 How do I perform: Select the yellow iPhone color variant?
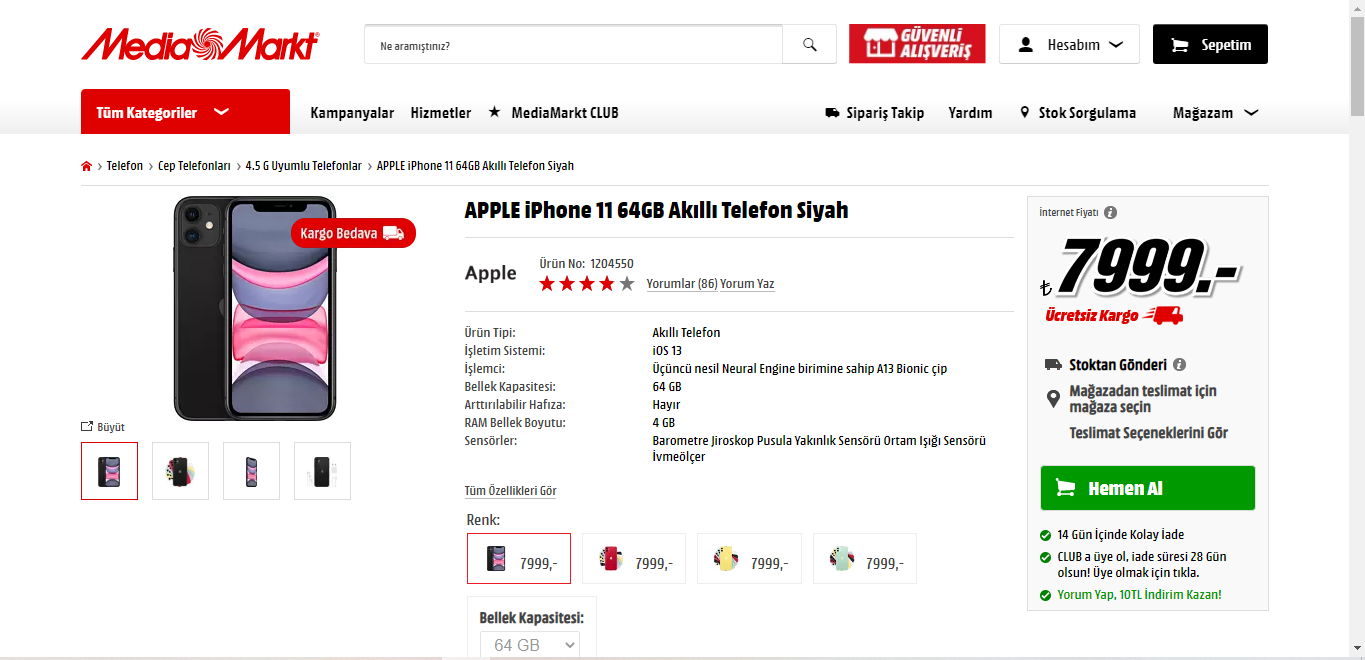pyautogui.click(x=749, y=559)
